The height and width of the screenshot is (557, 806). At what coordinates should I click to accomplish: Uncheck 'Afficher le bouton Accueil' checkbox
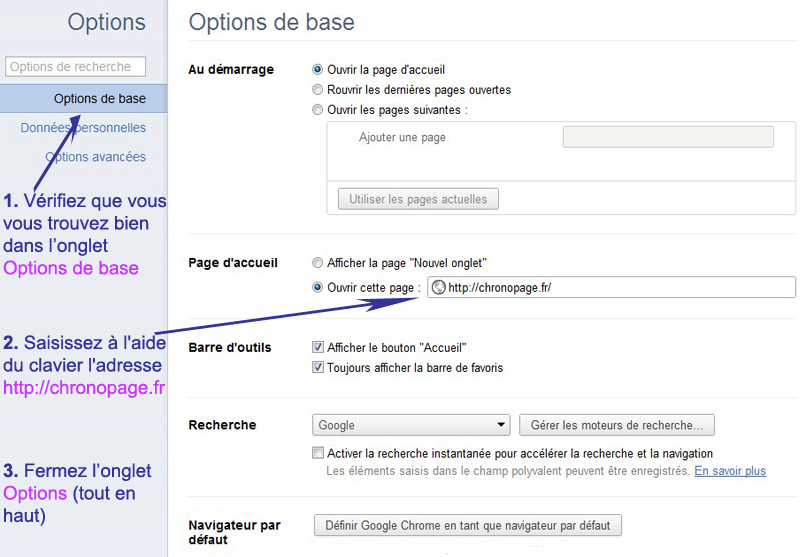click(x=318, y=348)
